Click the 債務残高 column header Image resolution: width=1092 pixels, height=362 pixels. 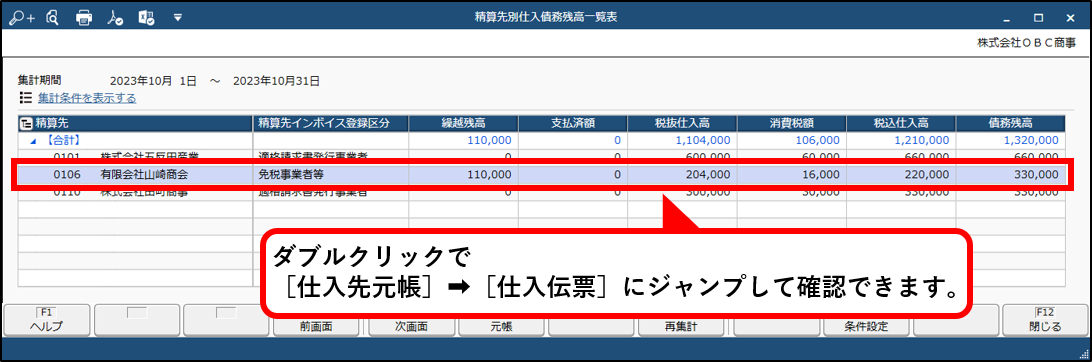(1011, 123)
